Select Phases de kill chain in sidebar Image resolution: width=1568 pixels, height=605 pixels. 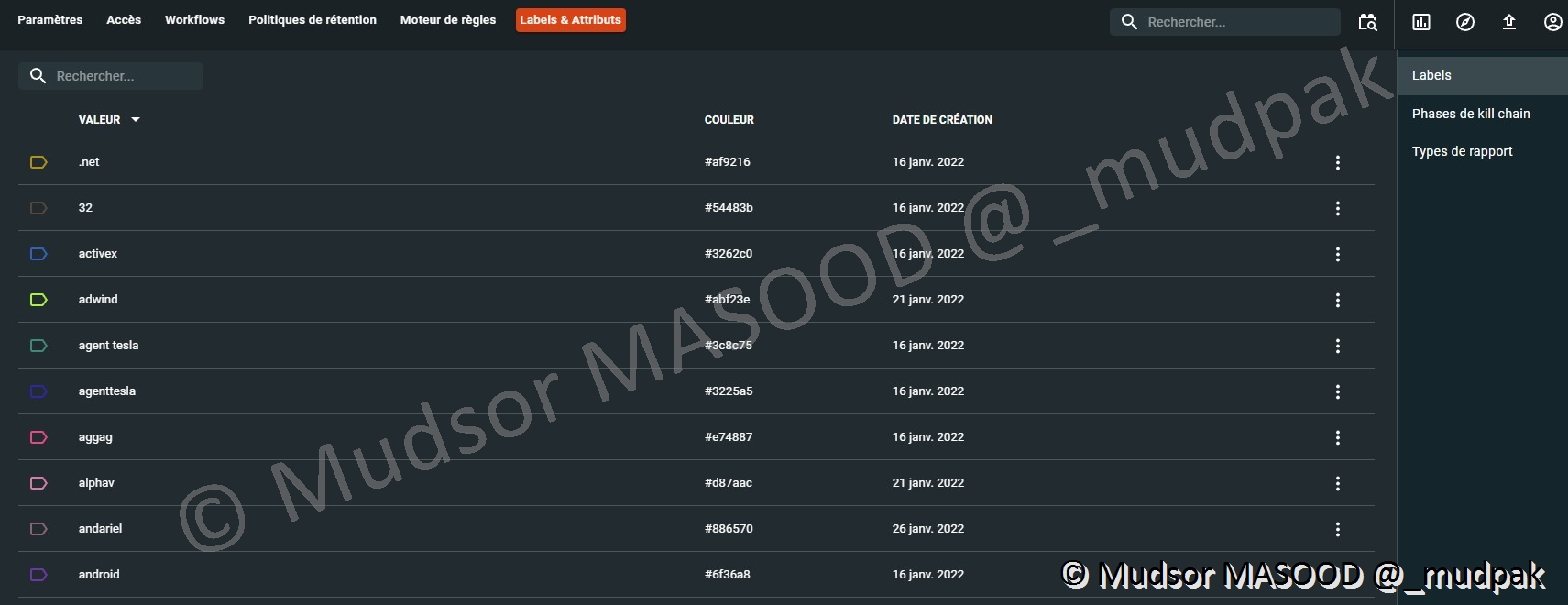1470,114
